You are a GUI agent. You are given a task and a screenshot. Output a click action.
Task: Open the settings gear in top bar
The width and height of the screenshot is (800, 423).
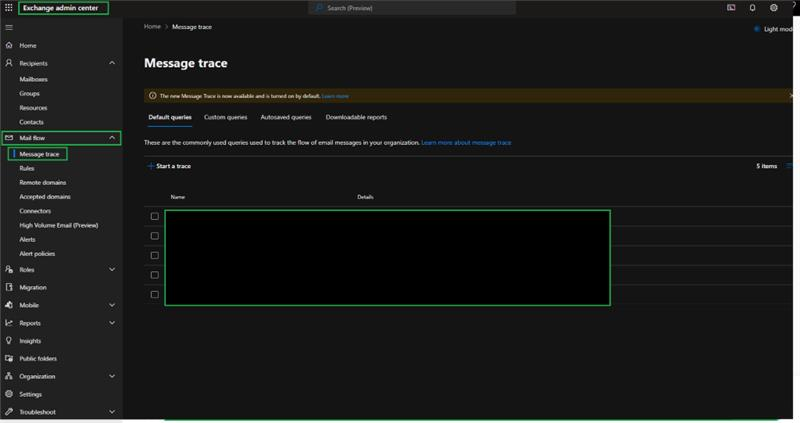774,8
